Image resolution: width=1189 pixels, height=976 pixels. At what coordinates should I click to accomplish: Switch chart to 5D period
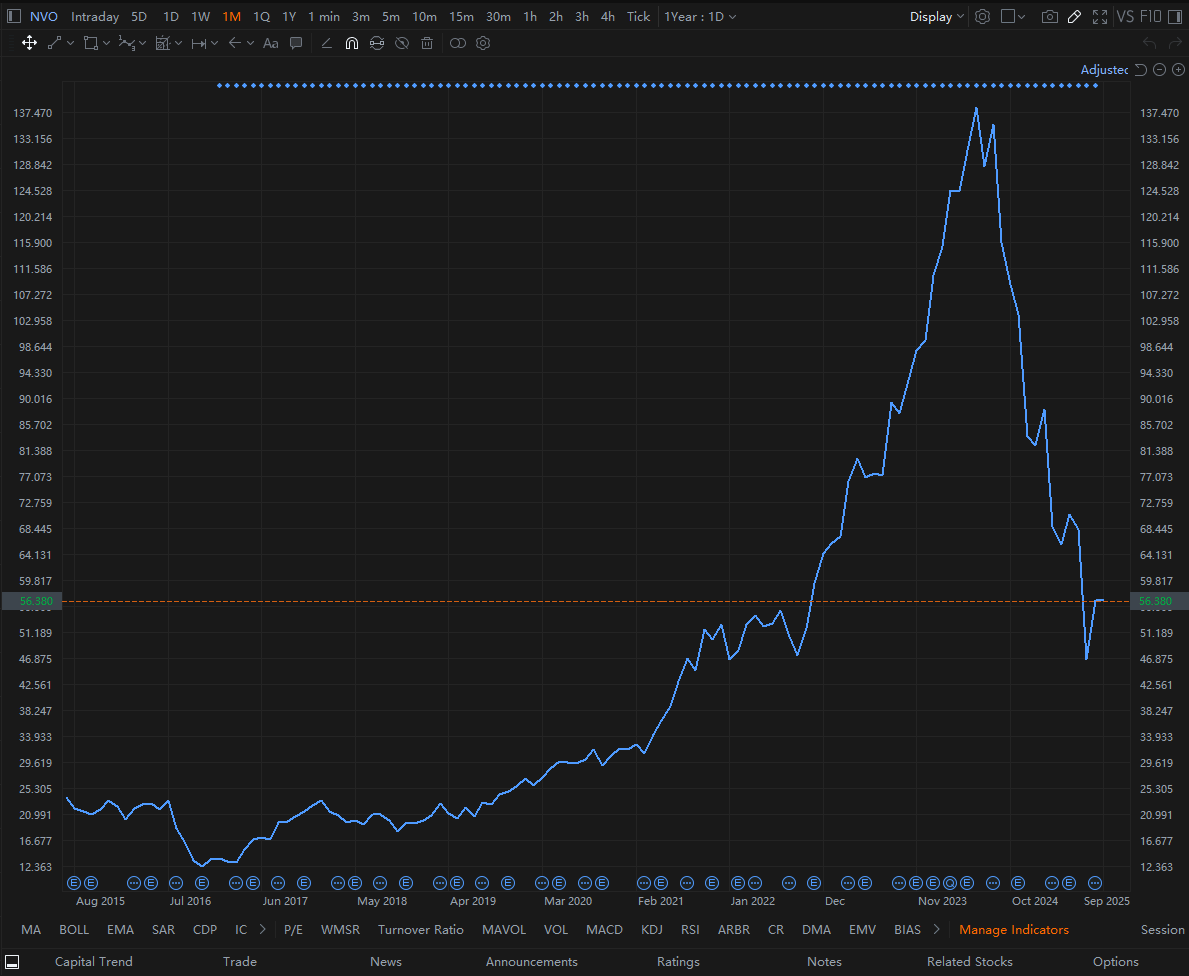click(x=139, y=17)
